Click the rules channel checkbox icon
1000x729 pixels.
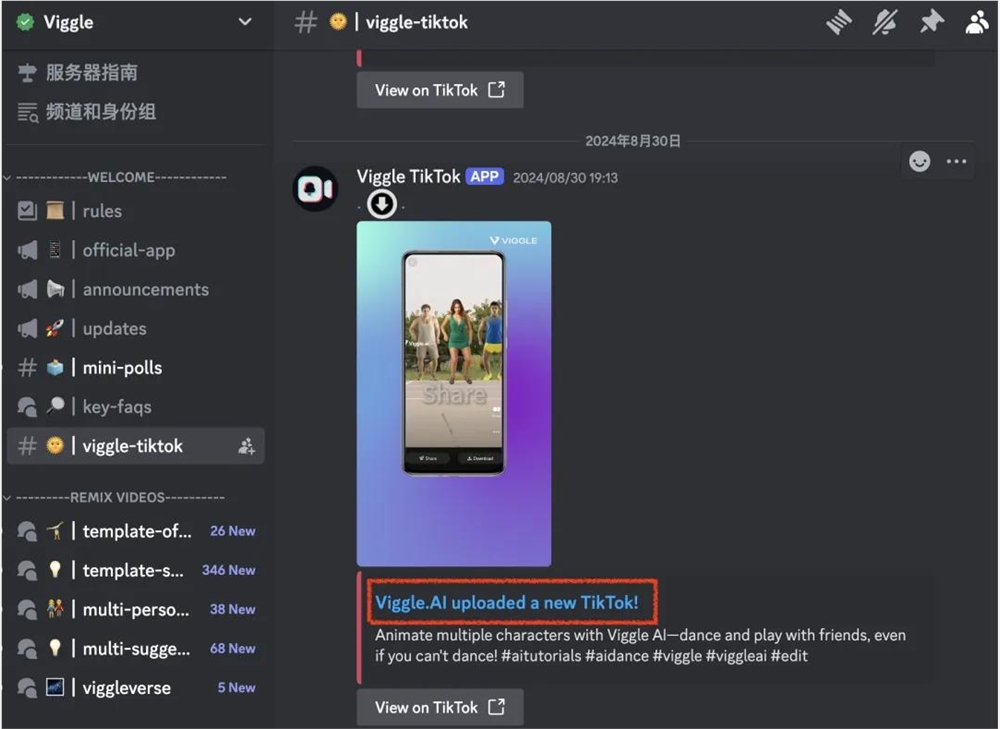tap(27, 210)
